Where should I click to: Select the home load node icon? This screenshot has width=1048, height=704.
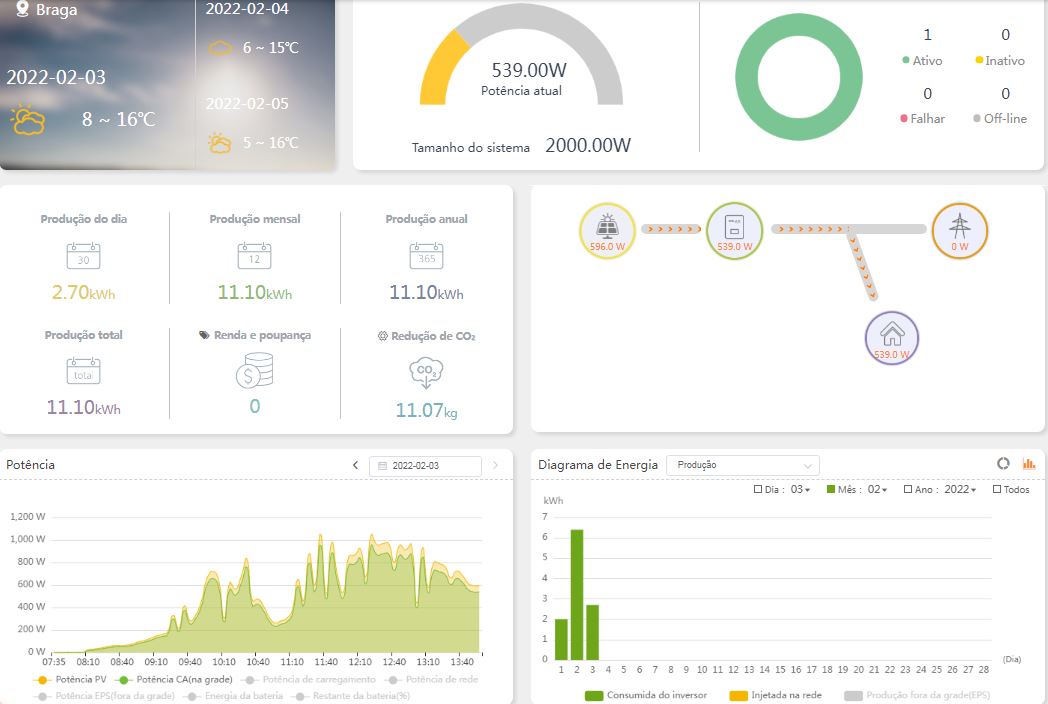tap(892, 338)
